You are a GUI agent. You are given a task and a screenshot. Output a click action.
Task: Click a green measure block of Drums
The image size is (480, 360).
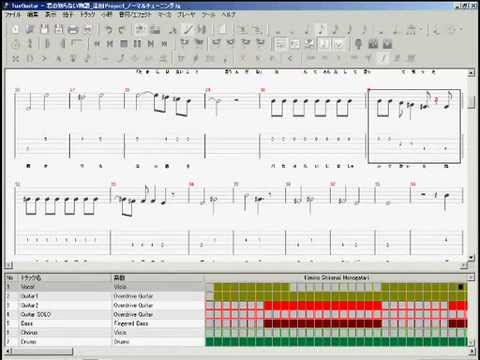tap(336, 342)
